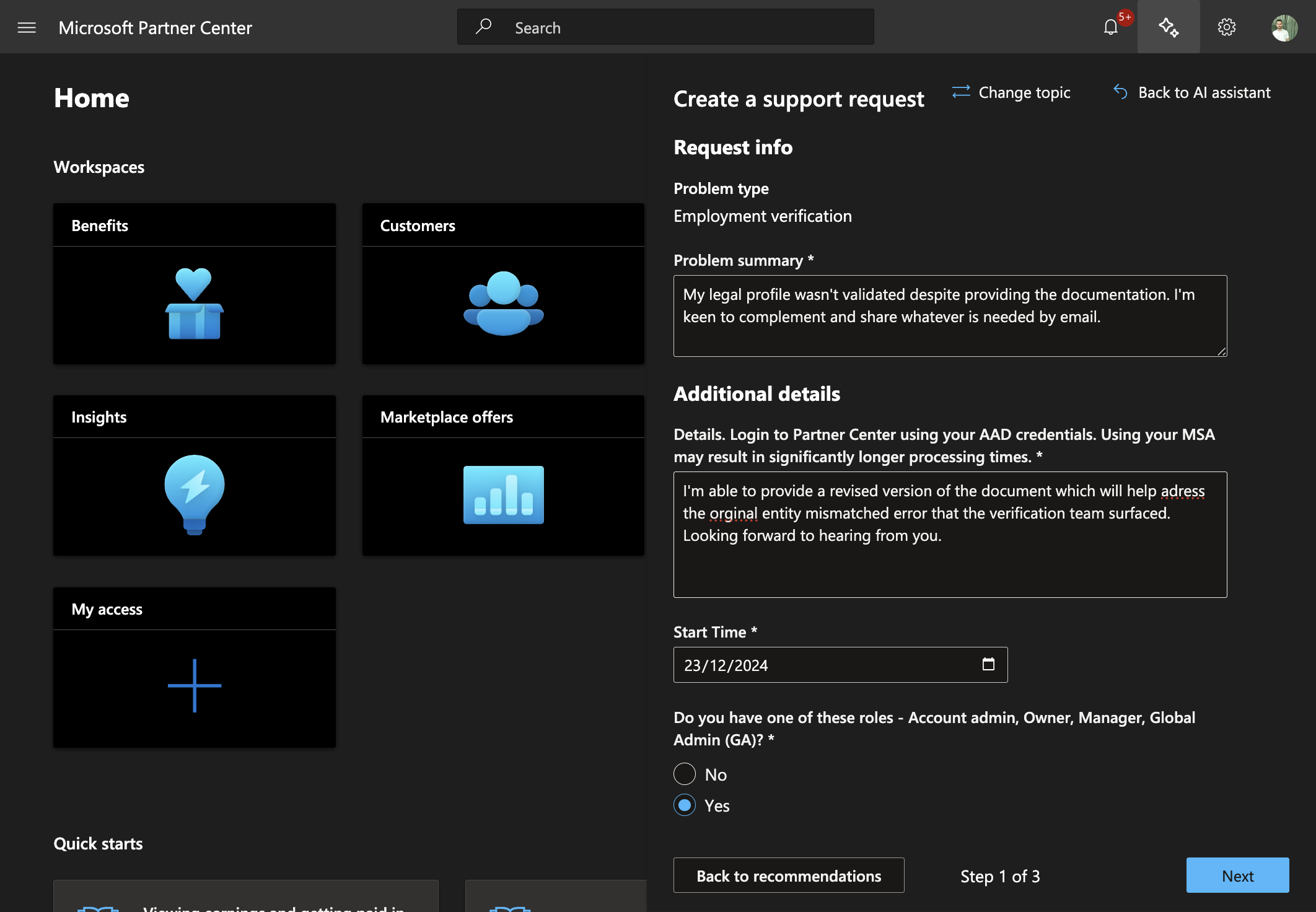
Task: Open the Marketplace offers workspace title
Action: click(447, 417)
